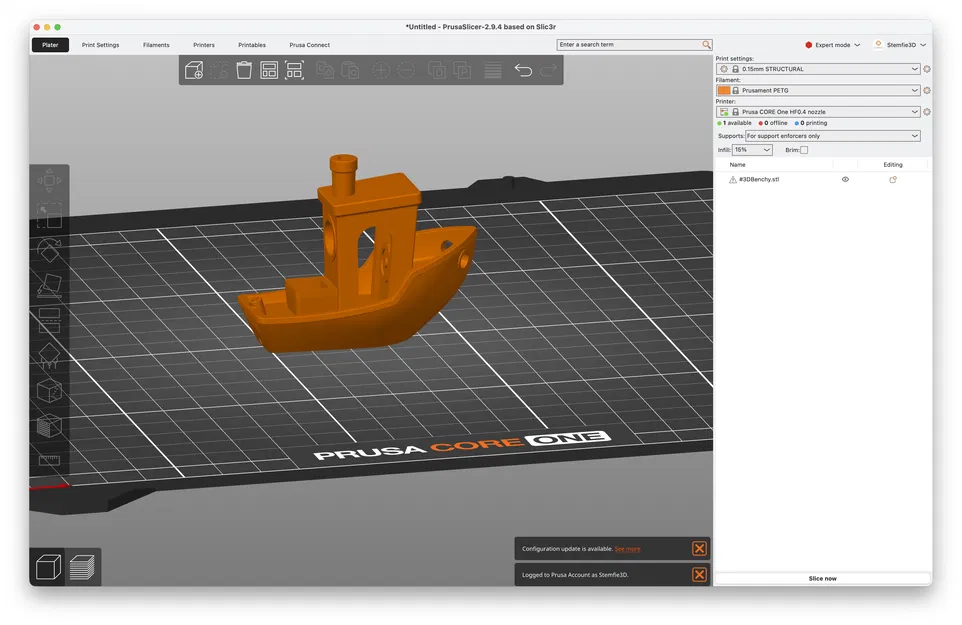Hide the #3DBenchy.stl model via its eye icon

tap(845, 179)
